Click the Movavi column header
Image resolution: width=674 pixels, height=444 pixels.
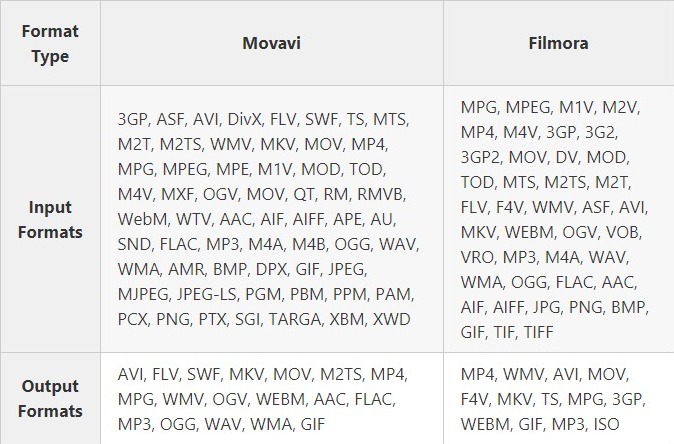tap(272, 44)
